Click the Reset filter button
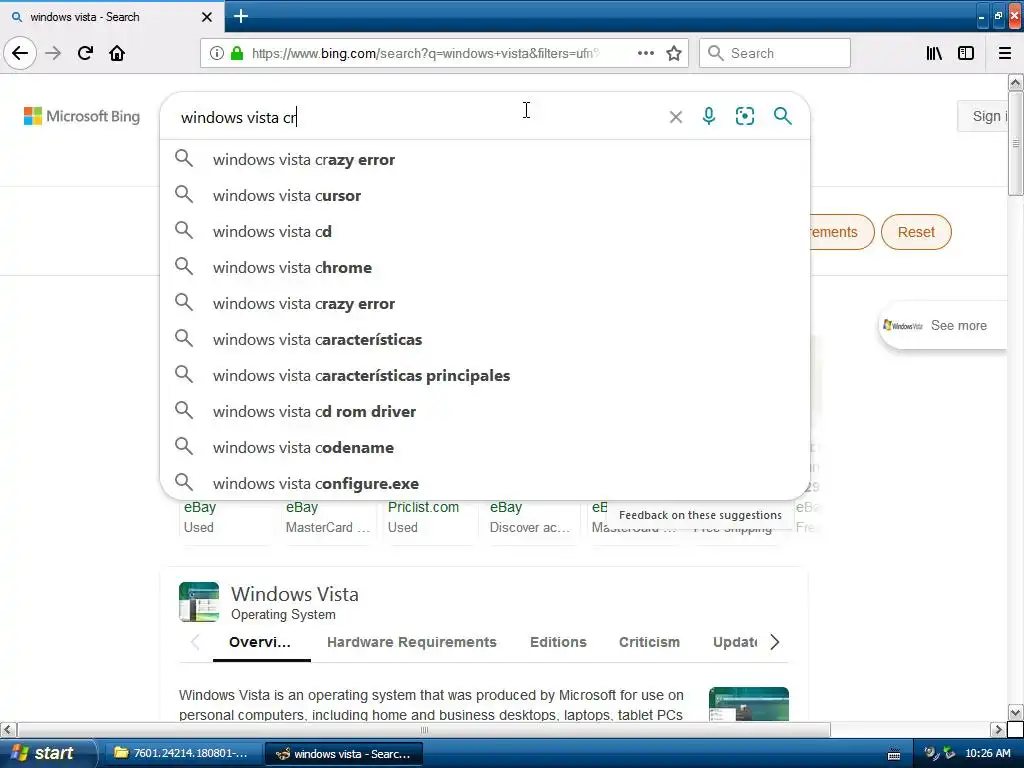This screenshot has height=768, width=1024. pos(916,232)
